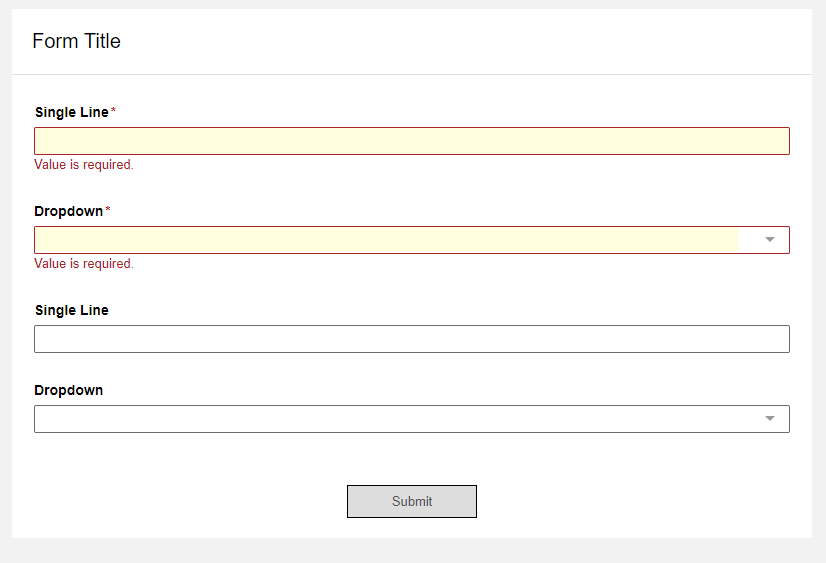Image resolution: width=826 pixels, height=563 pixels.
Task: Submit the form with the Submit button
Action: [412, 501]
